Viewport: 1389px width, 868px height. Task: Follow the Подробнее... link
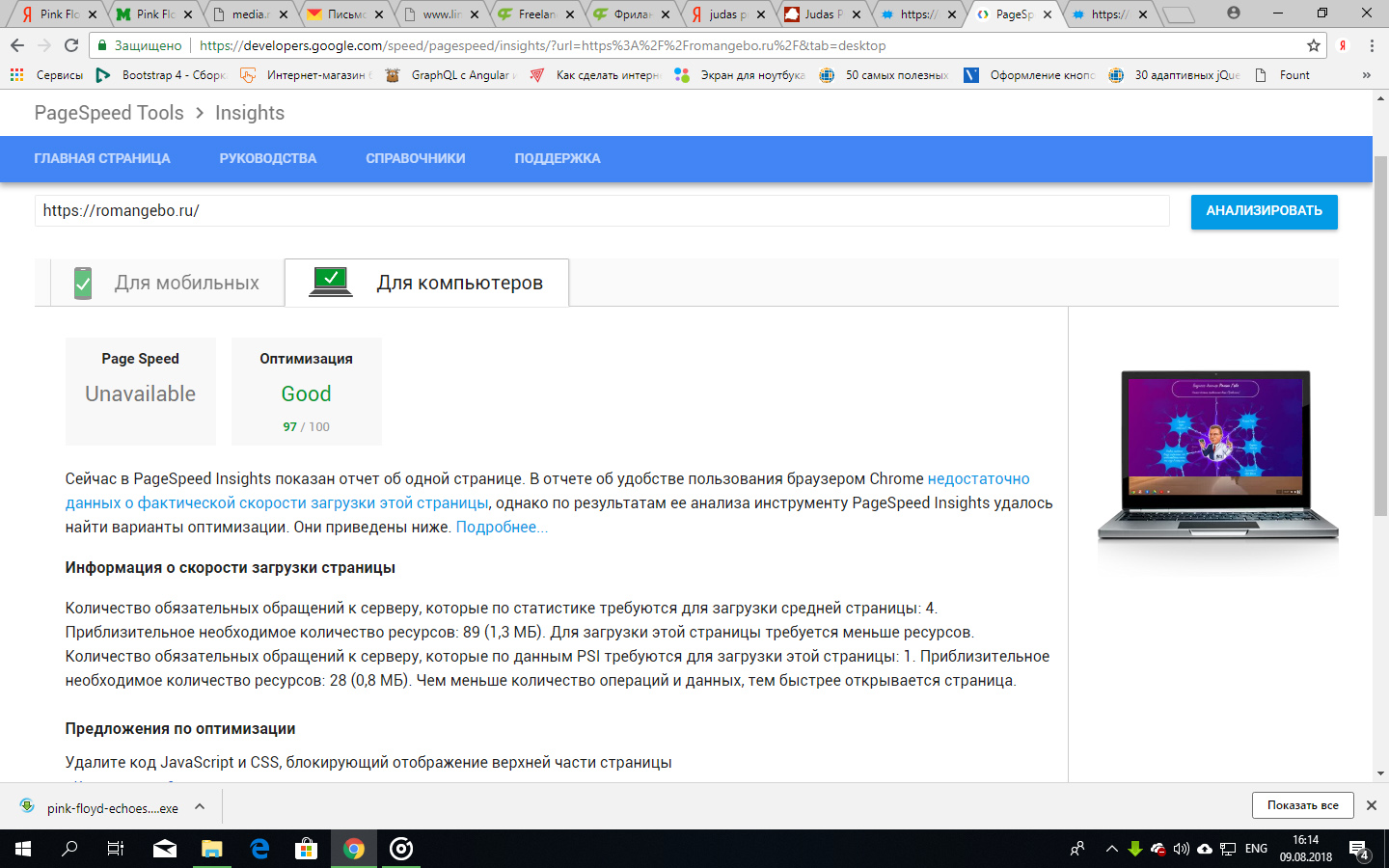(x=502, y=527)
